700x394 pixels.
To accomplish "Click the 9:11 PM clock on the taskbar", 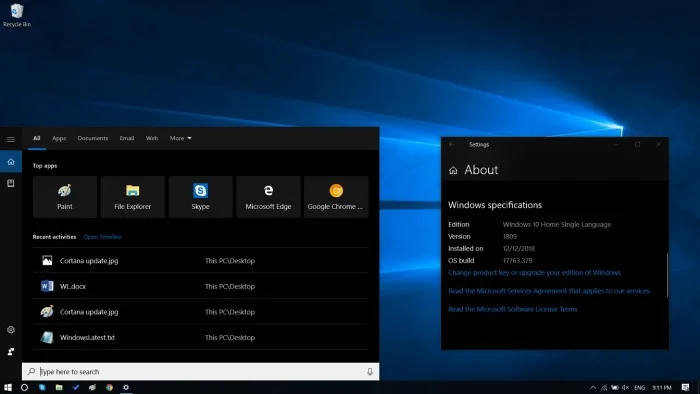I will pos(662,387).
